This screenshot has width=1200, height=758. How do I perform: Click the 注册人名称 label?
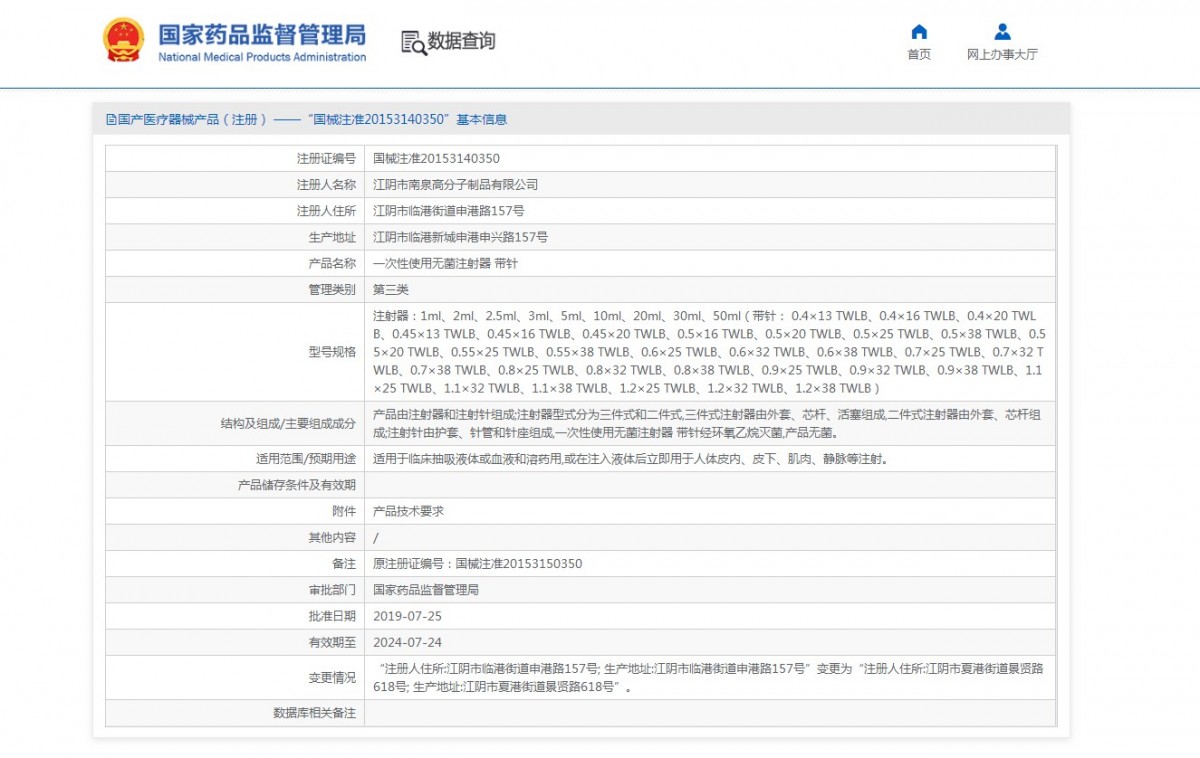[326, 184]
